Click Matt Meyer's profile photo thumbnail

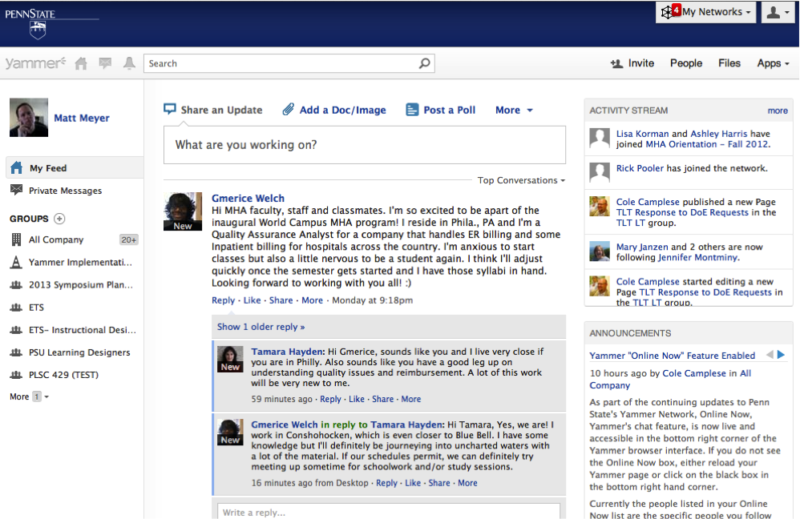click(x=28, y=117)
